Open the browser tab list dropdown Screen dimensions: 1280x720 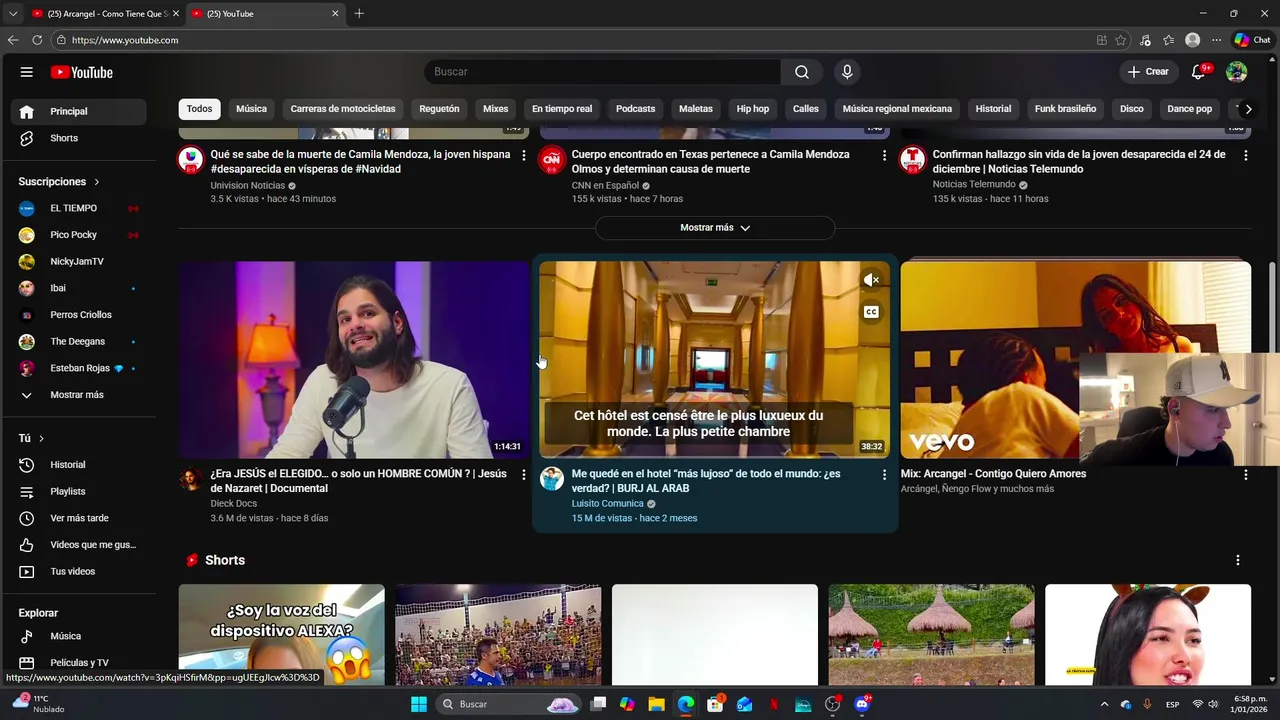(12, 14)
